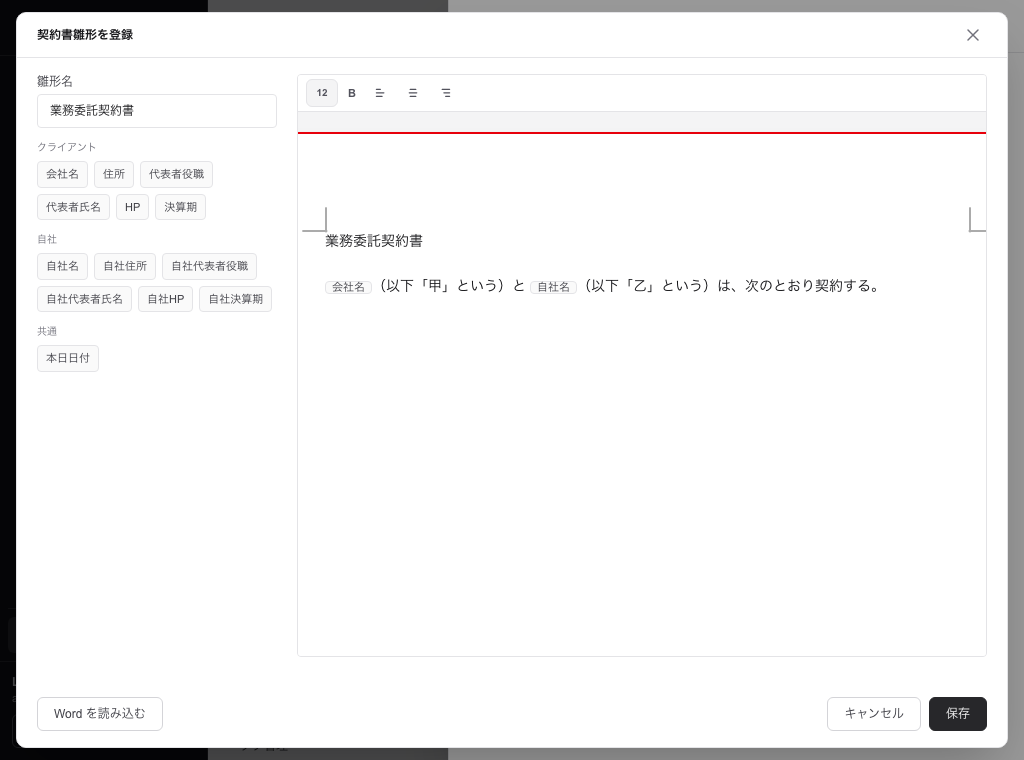Click the （以下「甲」という）と text in document

click(x=451, y=286)
